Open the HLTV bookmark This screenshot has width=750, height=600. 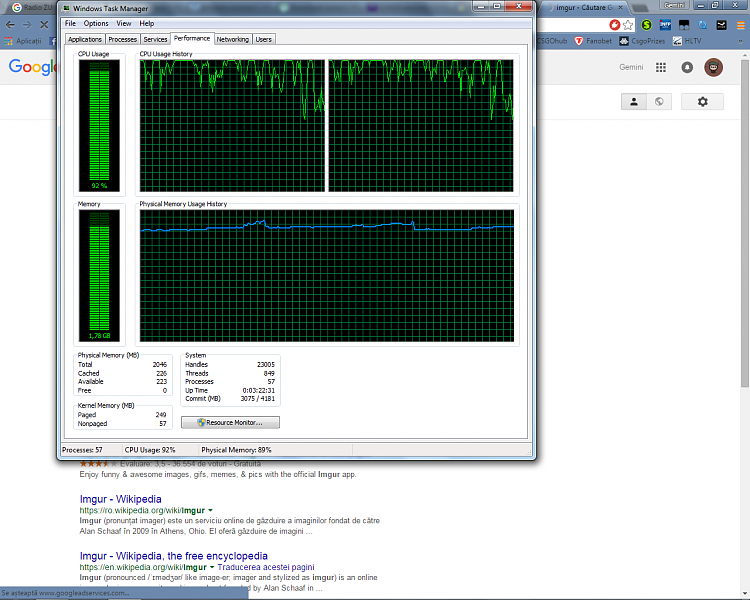687,41
